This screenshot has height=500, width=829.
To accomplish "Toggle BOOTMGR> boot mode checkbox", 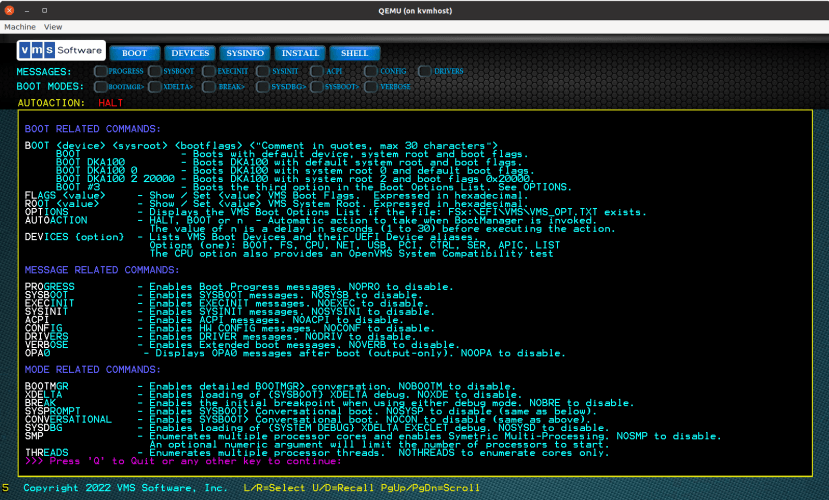I will coord(100,87).
